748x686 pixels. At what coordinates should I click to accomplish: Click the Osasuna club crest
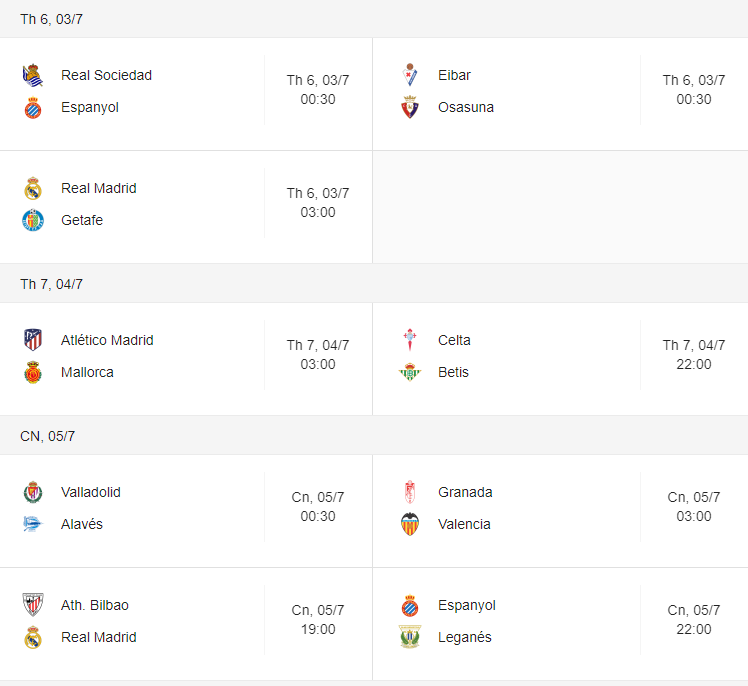(x=410, y=107)
